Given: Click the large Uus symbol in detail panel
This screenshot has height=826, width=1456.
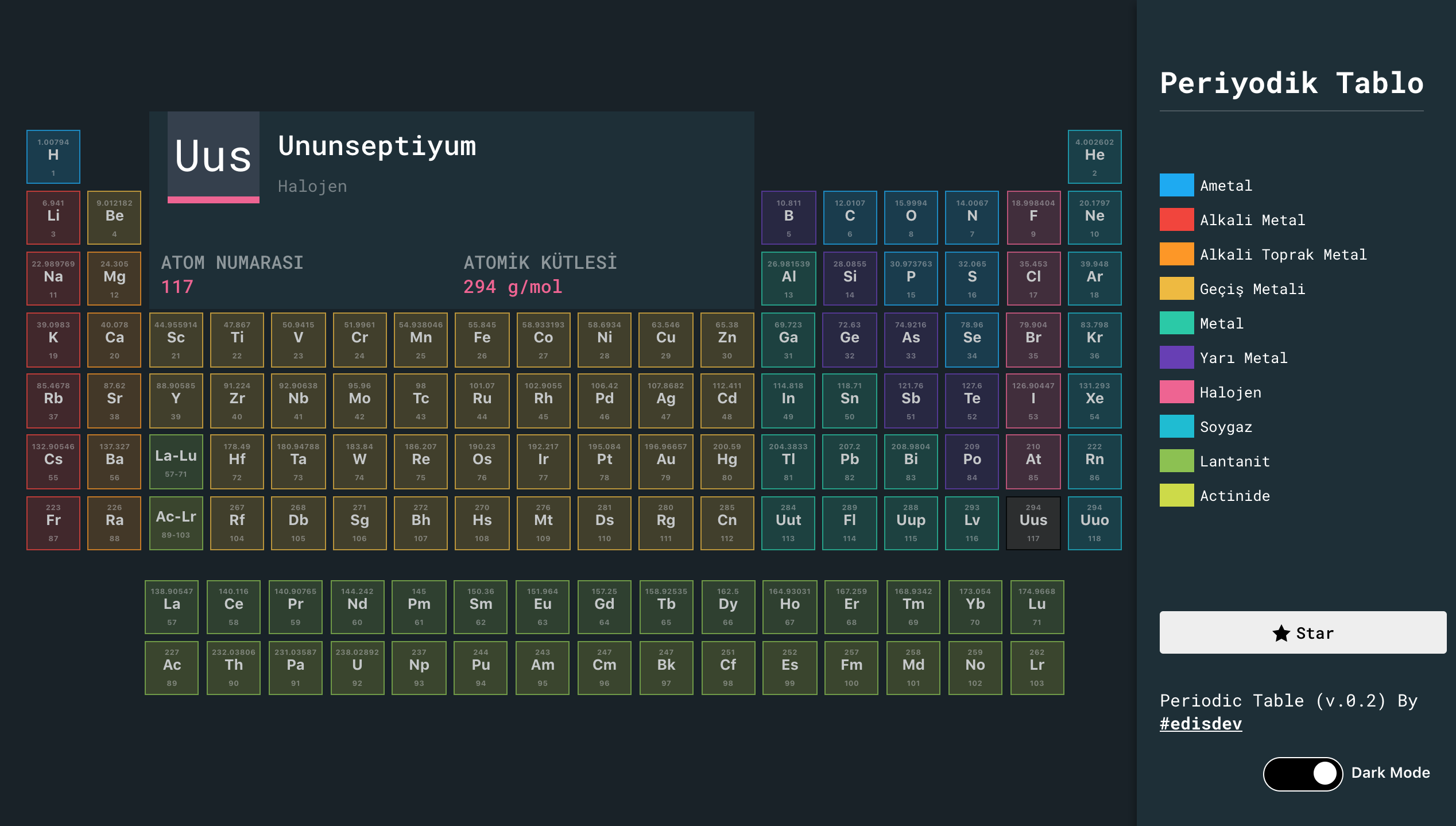Looking at the screenshot, I should click(213, 156).
